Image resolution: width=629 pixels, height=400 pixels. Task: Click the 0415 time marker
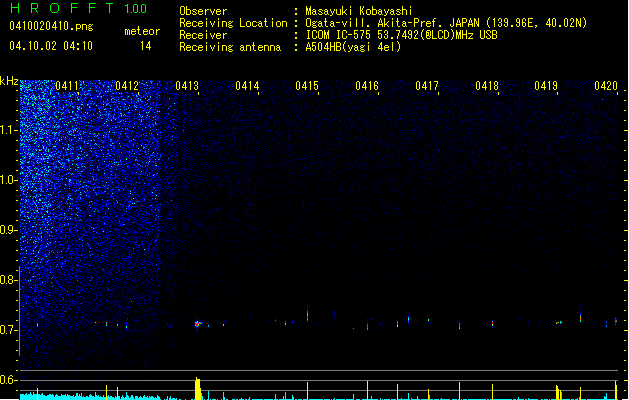click(307, 86)
